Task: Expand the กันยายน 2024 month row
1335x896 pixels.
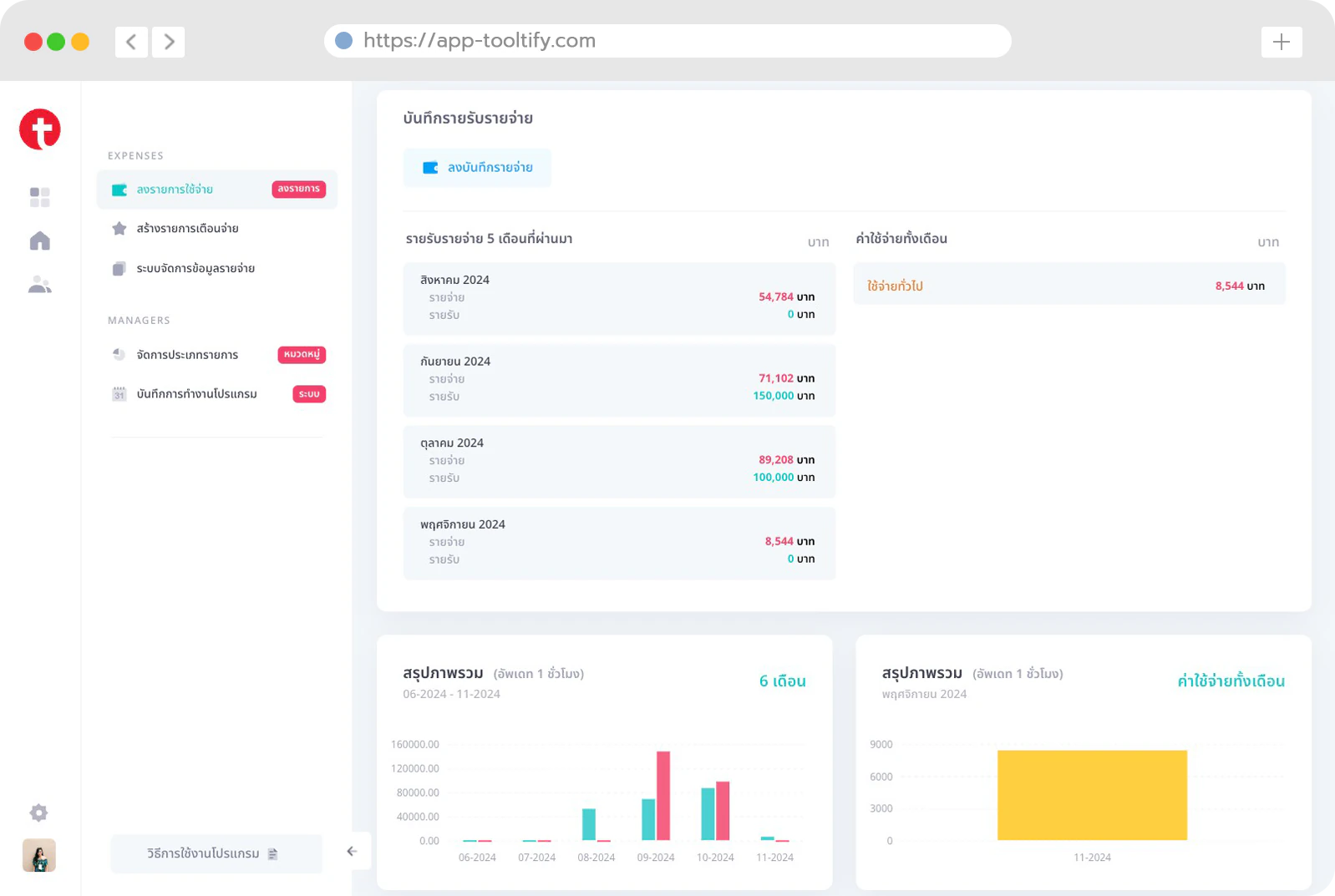Action: tap(619, 380)
